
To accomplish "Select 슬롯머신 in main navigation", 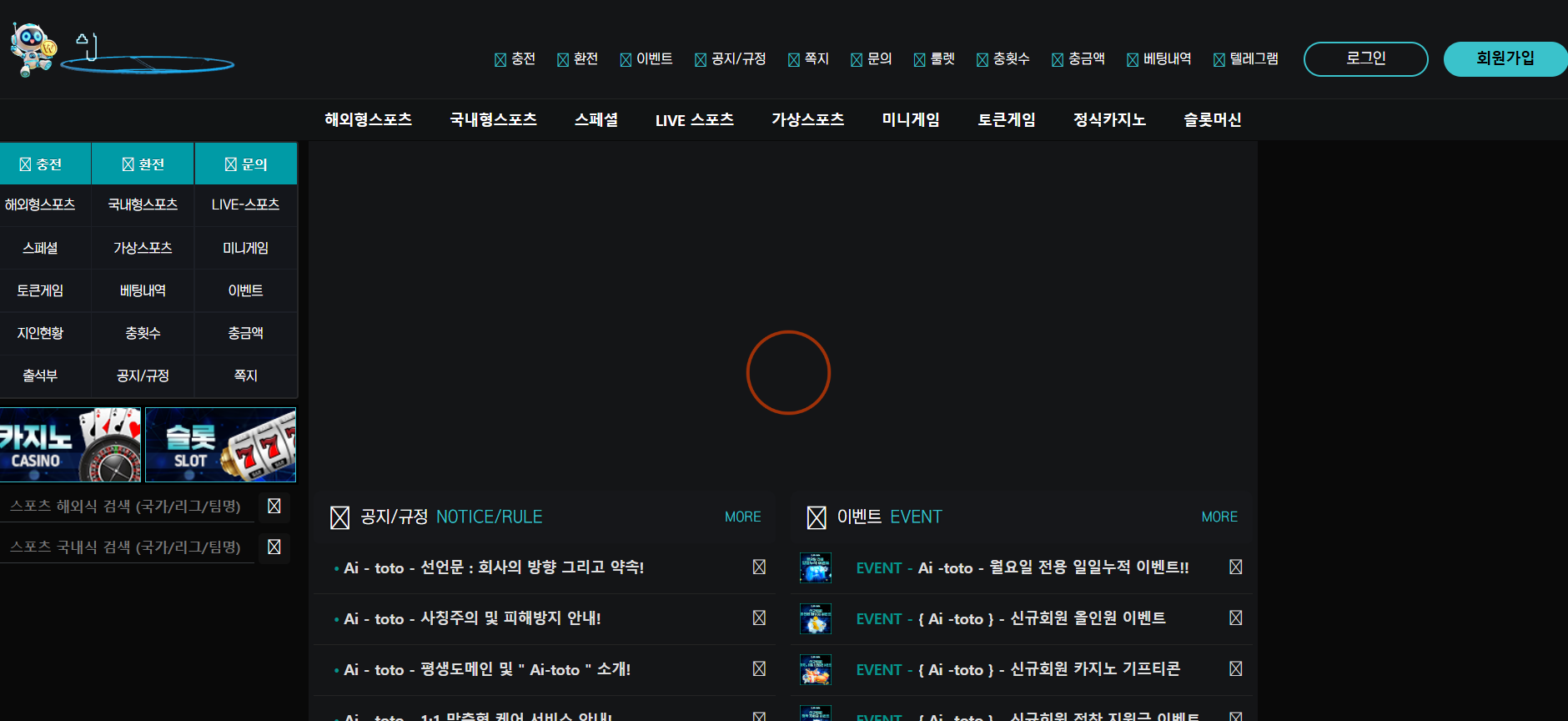I will tap(1212, 120).
